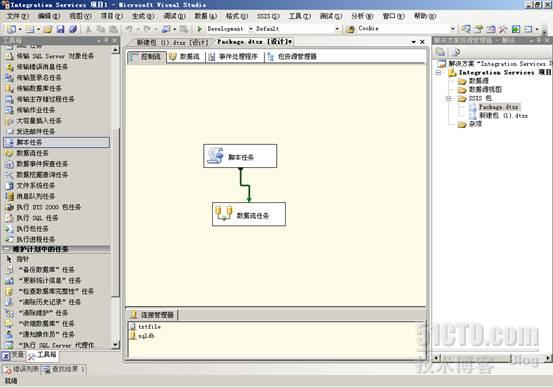Open the 视图 menu

pyautogui.click(x=80, y=16)
